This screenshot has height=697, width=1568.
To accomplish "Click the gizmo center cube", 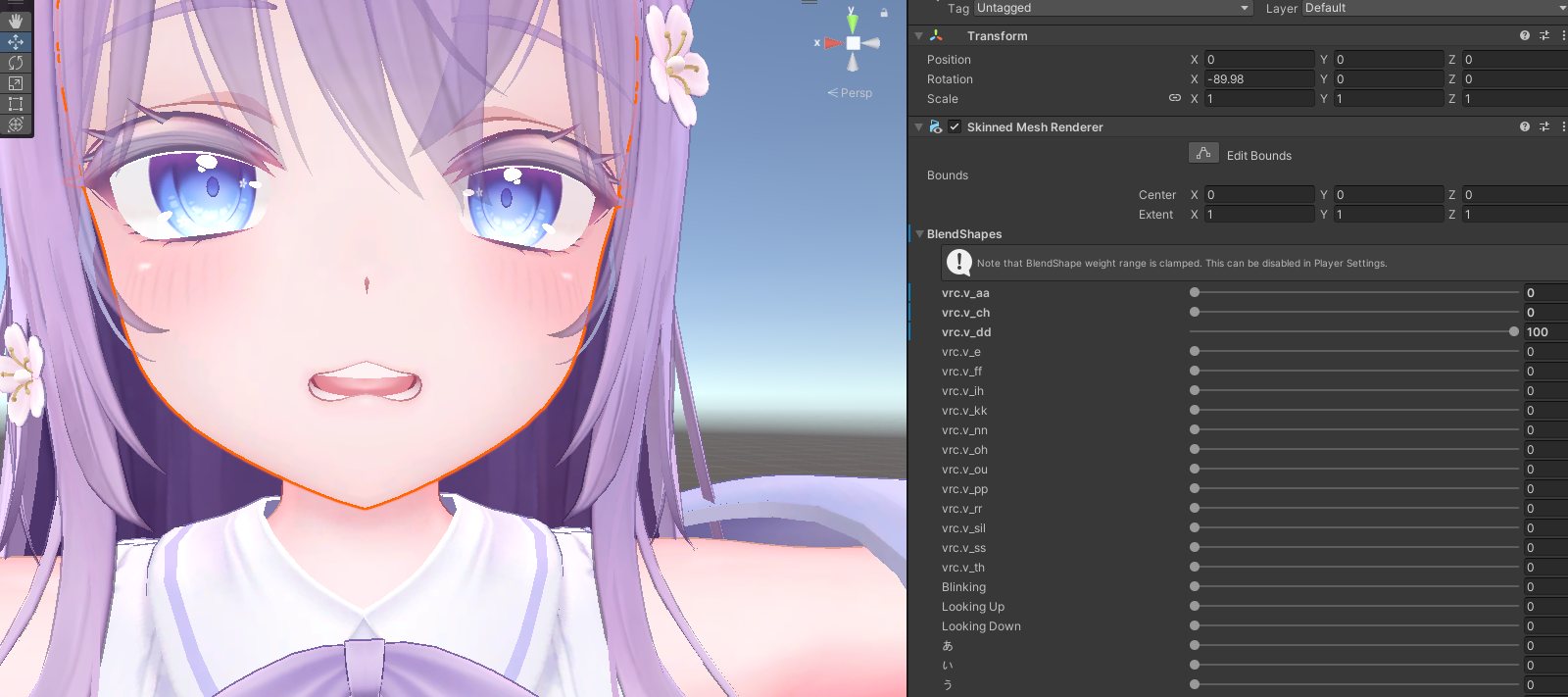I will pos(854,43).
